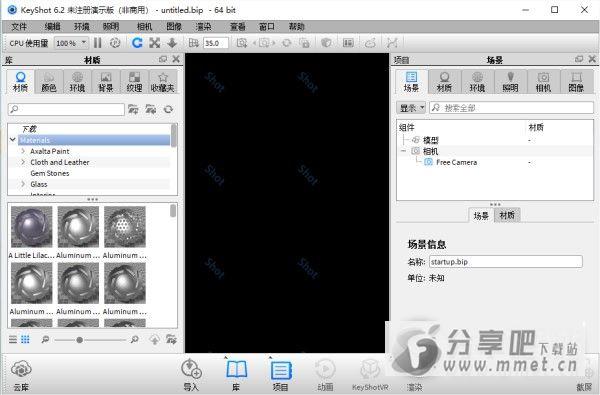Collapse the Camera (相机) tree node
Viewport: 600px width, 395px height.
click(x=403, y=151)
